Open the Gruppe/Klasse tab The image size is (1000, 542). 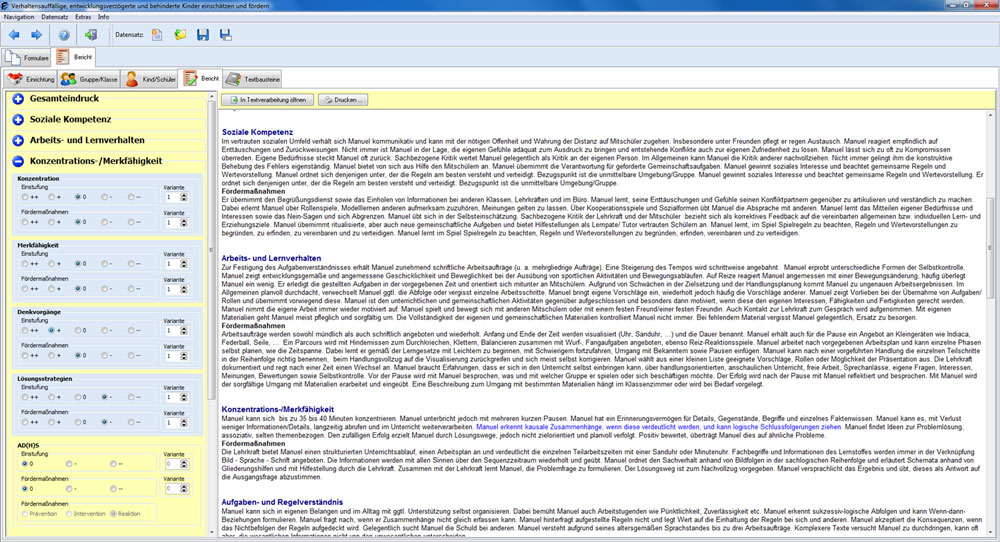pyautogui.click(x=89, y=79)
